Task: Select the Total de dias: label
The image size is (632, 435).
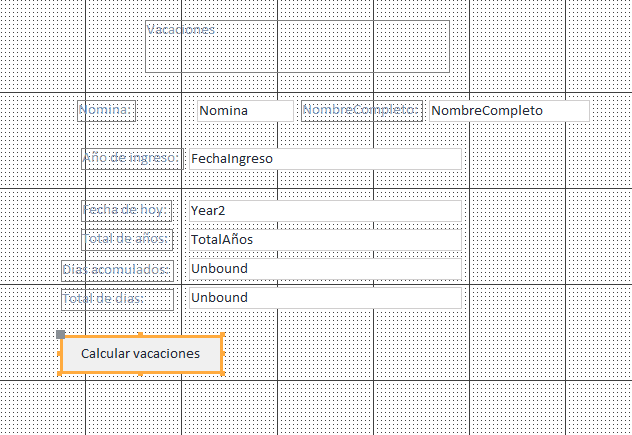Action: click(x=118, y=300)
